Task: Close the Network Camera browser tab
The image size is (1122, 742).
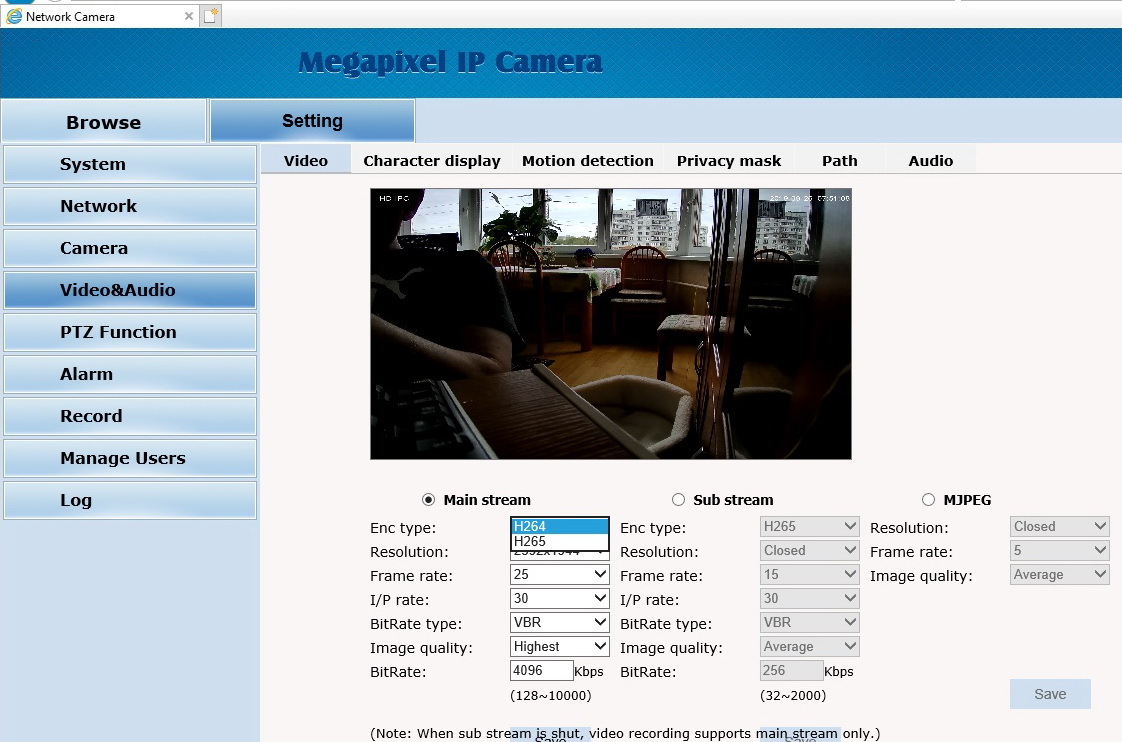Action: 189,16
